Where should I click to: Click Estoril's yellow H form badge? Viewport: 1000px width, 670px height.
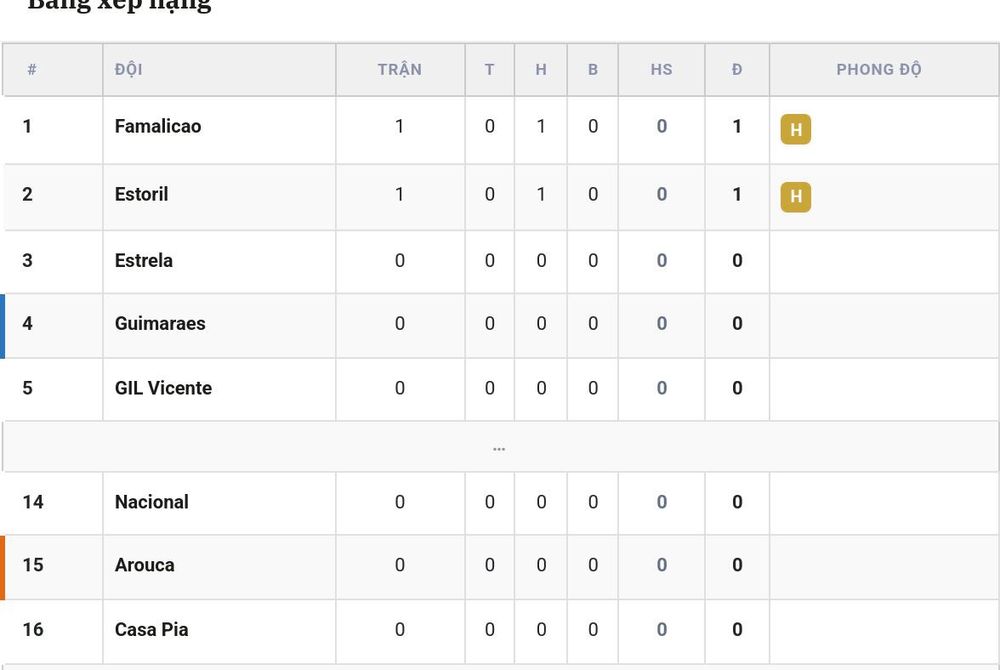point(795,196)
